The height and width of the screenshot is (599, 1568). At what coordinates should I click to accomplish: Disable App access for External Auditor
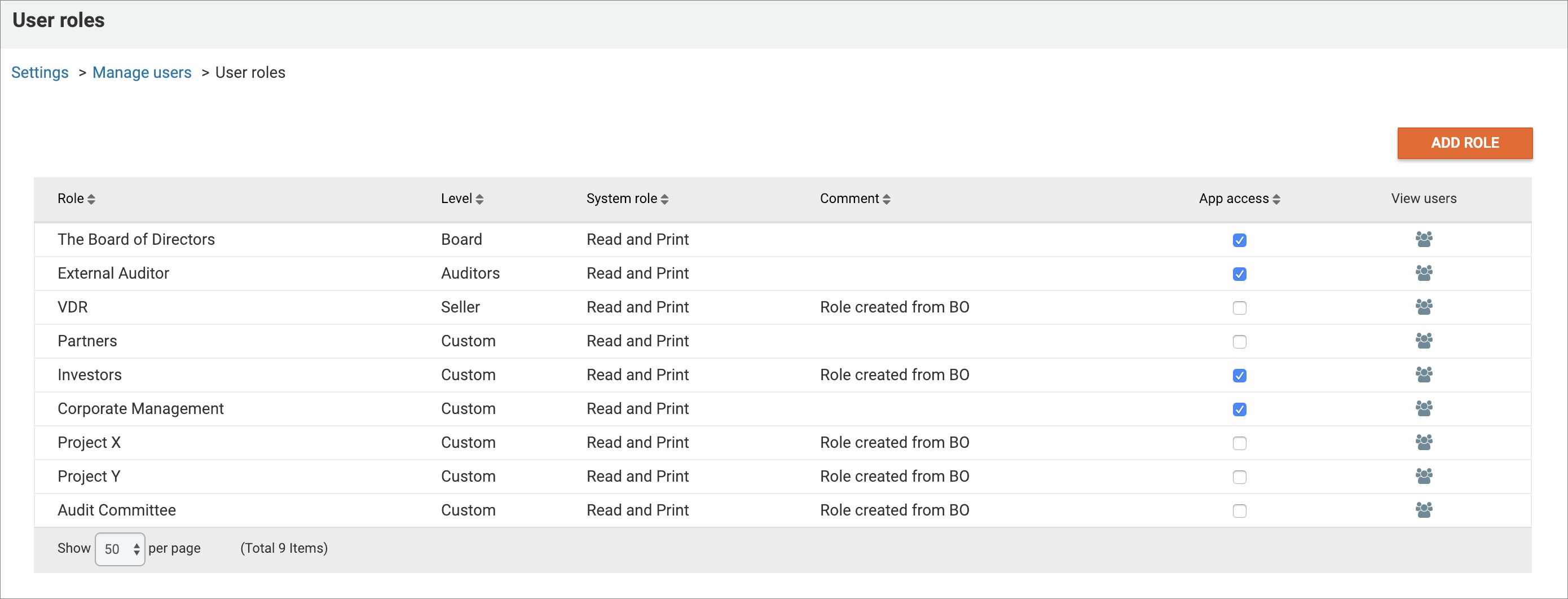[x=1240, y=275]
